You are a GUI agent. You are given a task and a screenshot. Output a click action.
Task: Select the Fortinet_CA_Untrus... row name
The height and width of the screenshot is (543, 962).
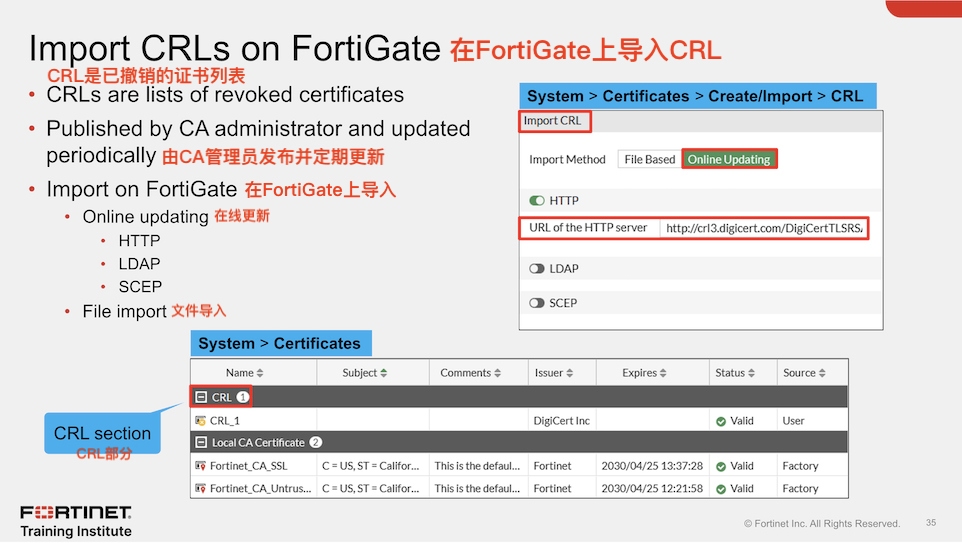tap(260, 488)
